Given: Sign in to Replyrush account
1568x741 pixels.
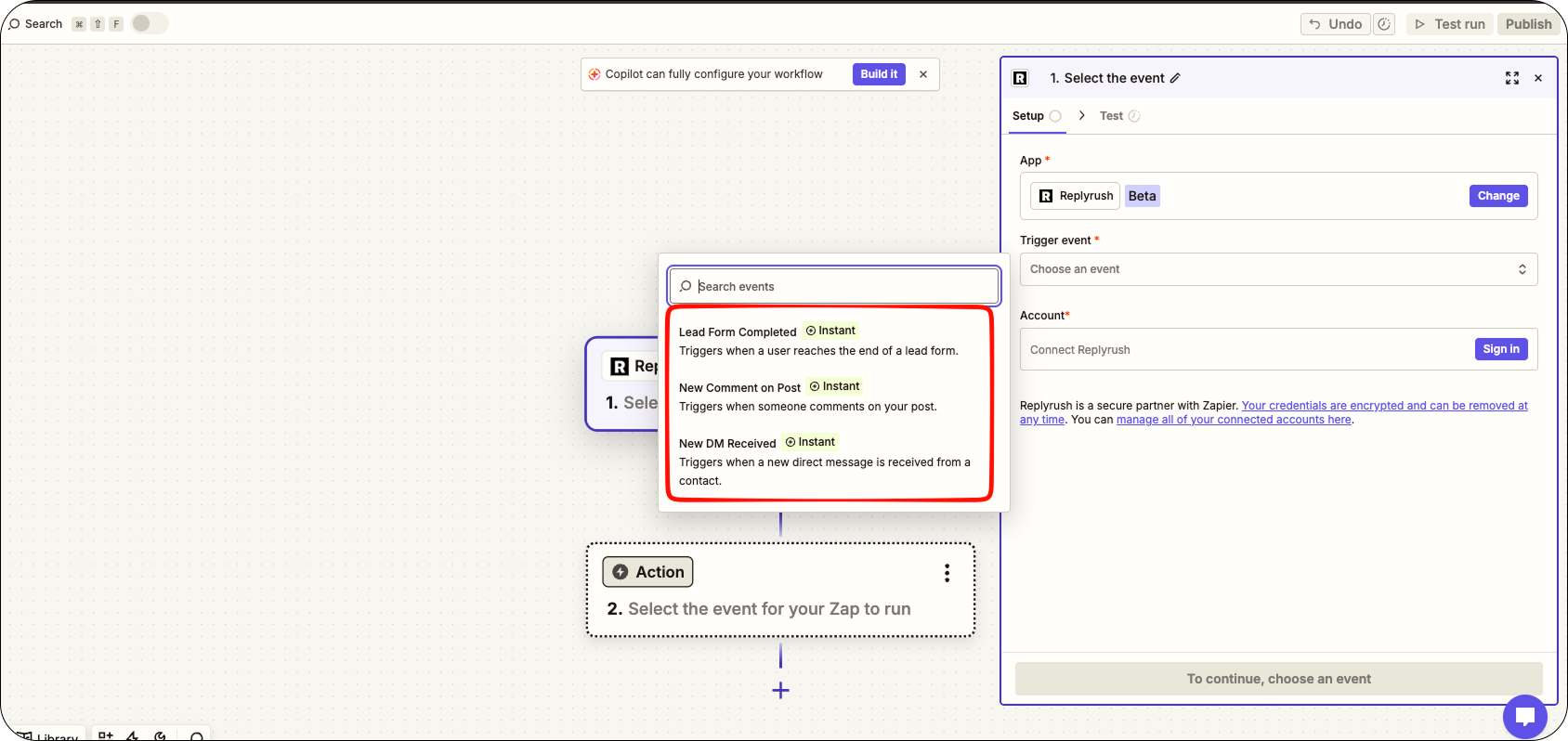Looking at the screenshot, I should (x=1501, y=349).
